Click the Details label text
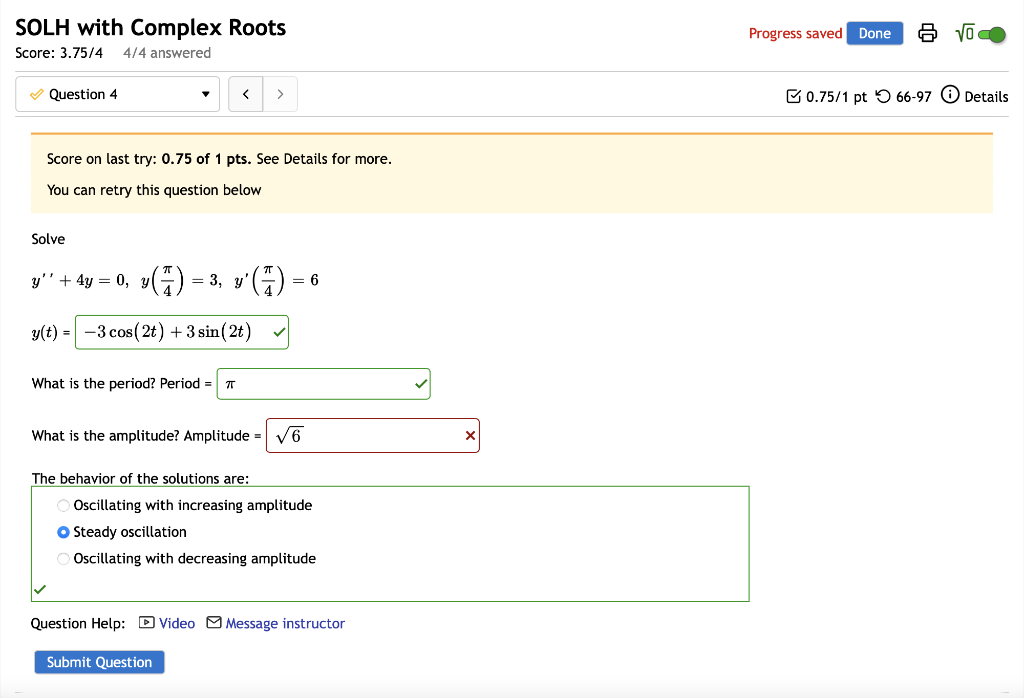 pyautogui.click(x=986, y=97)
